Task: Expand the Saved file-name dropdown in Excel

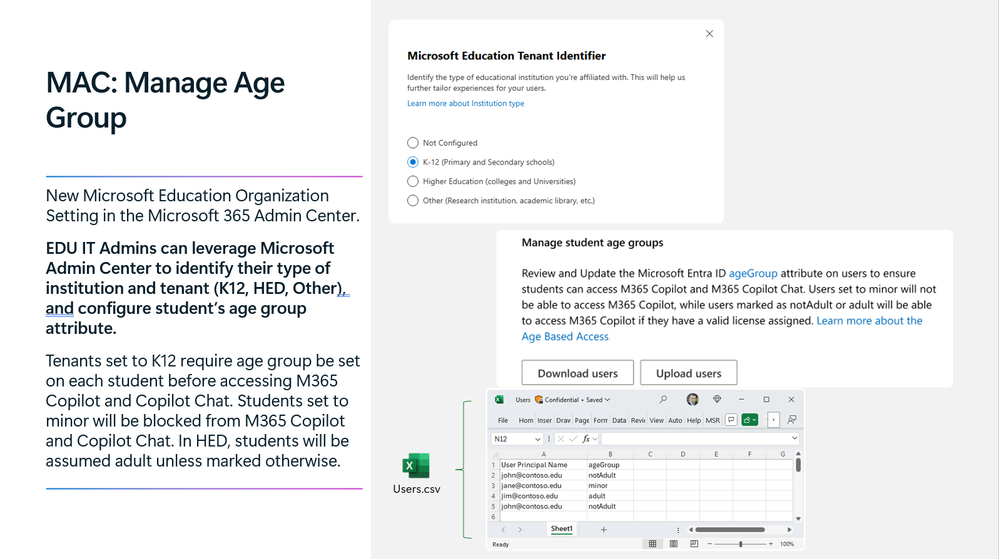Action: (x=607, y=400)
